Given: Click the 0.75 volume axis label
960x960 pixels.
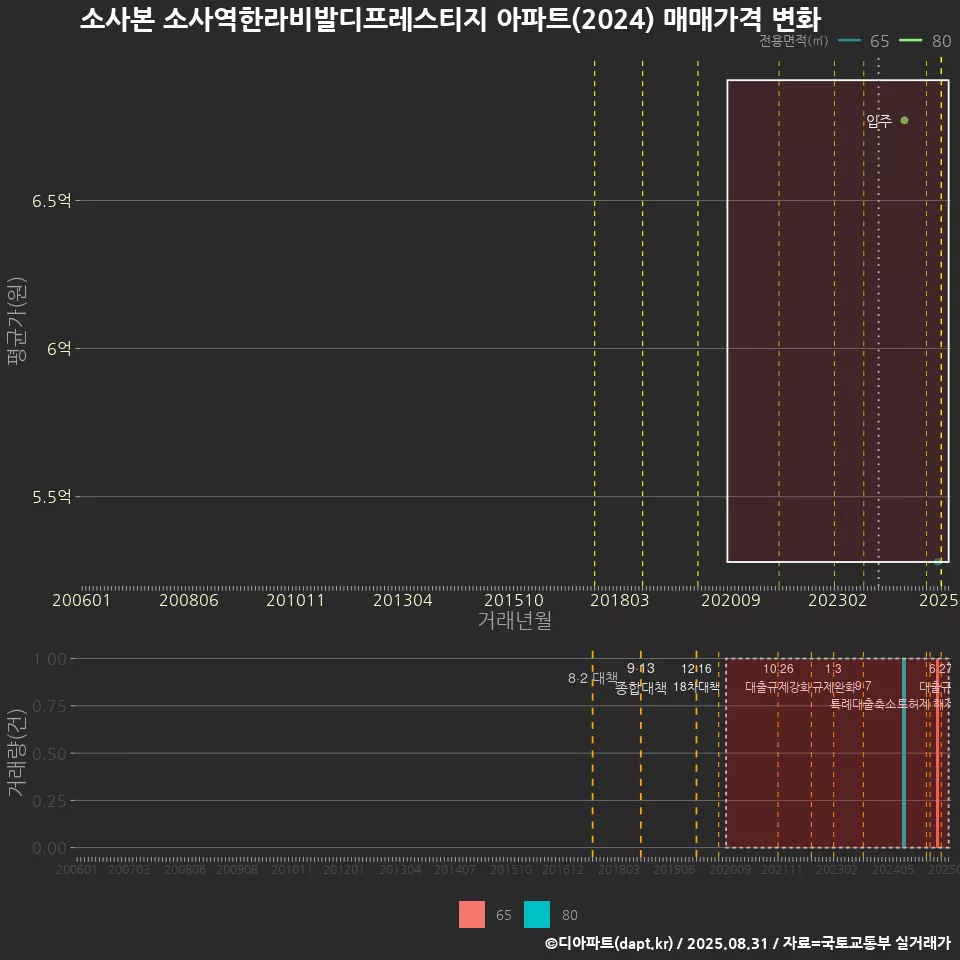Looking at the screenshot, I should [50, 707].
